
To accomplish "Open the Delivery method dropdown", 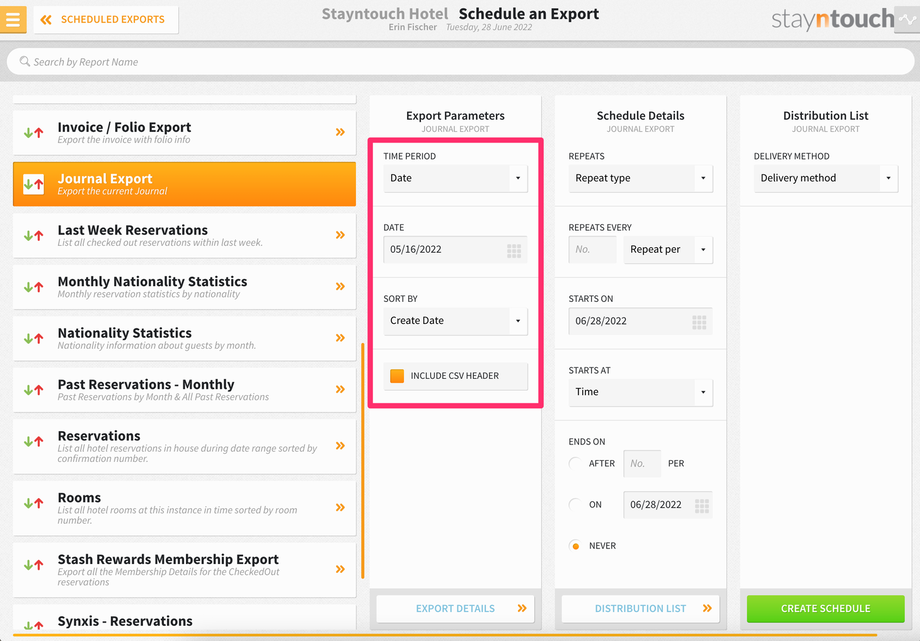I will (826, 178).
